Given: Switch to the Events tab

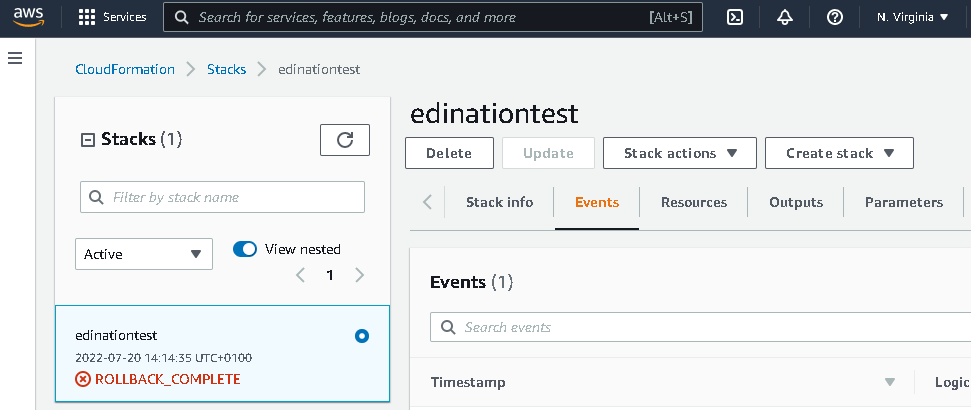Looking at the screenshot, I should pyautogui.click(x=597, y=203).
